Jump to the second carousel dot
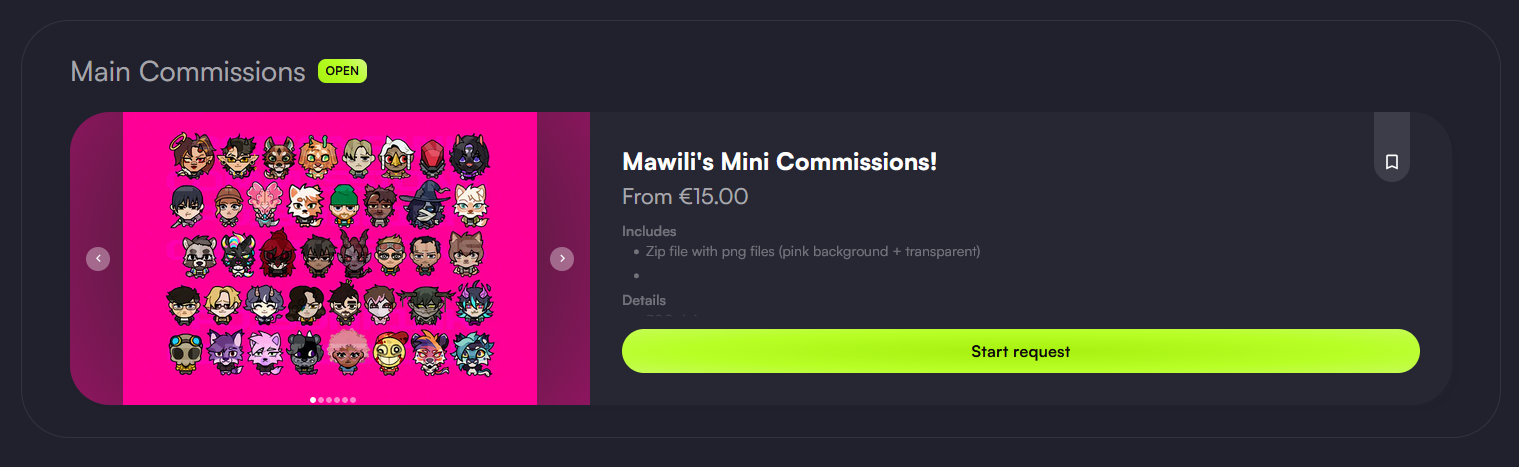The width and height of the screenshot is (1519, 467). pos(321,400)
